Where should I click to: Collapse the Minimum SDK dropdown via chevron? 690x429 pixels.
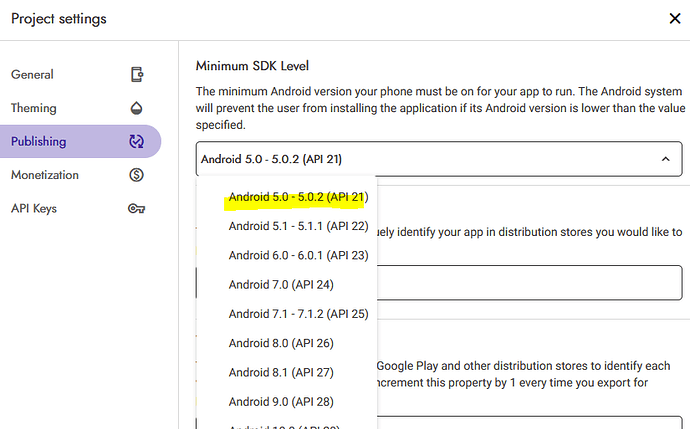[x=666, y=159]
